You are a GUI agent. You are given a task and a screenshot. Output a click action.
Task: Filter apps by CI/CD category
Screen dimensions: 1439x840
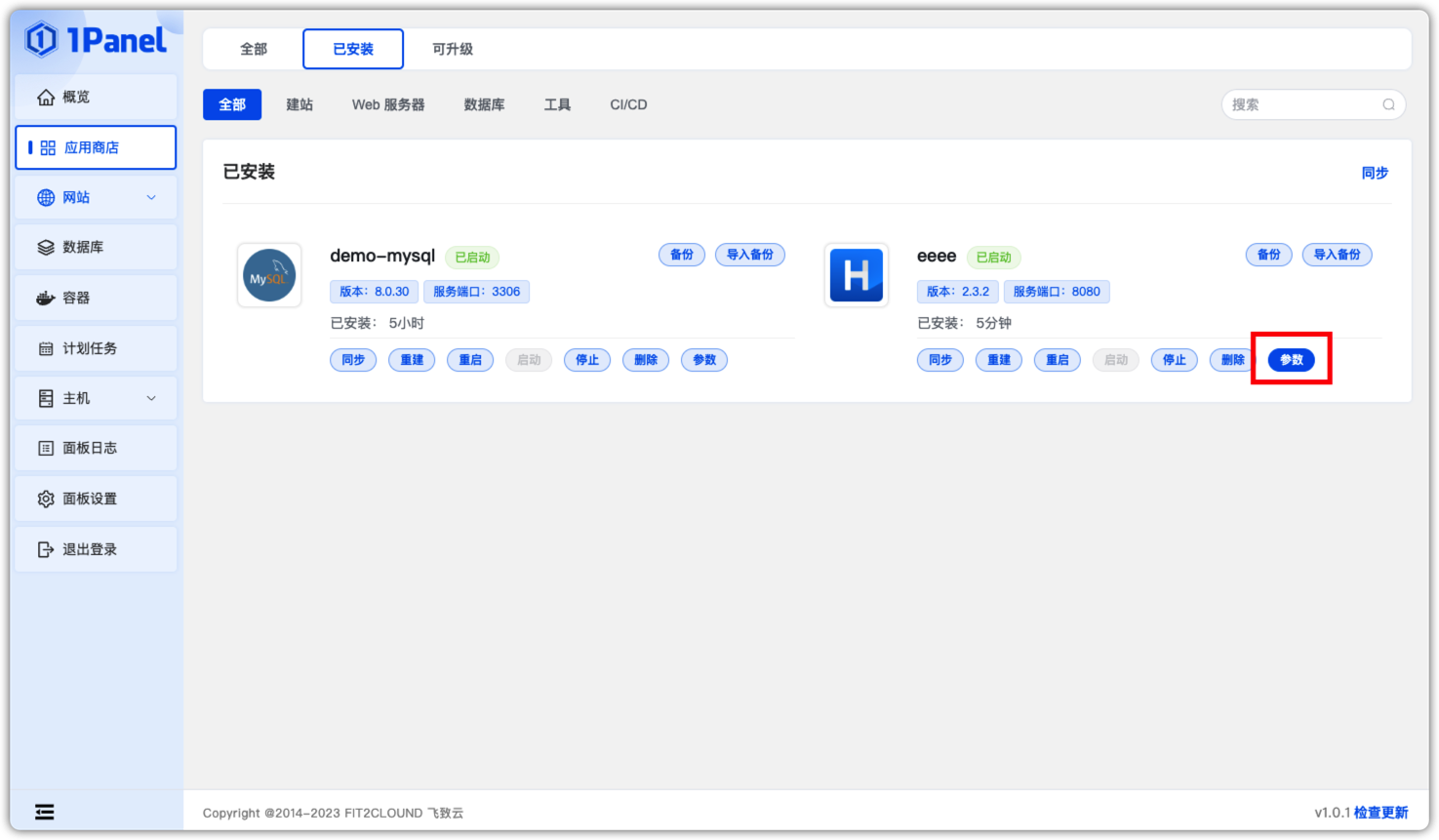click(x=628, y=104)
